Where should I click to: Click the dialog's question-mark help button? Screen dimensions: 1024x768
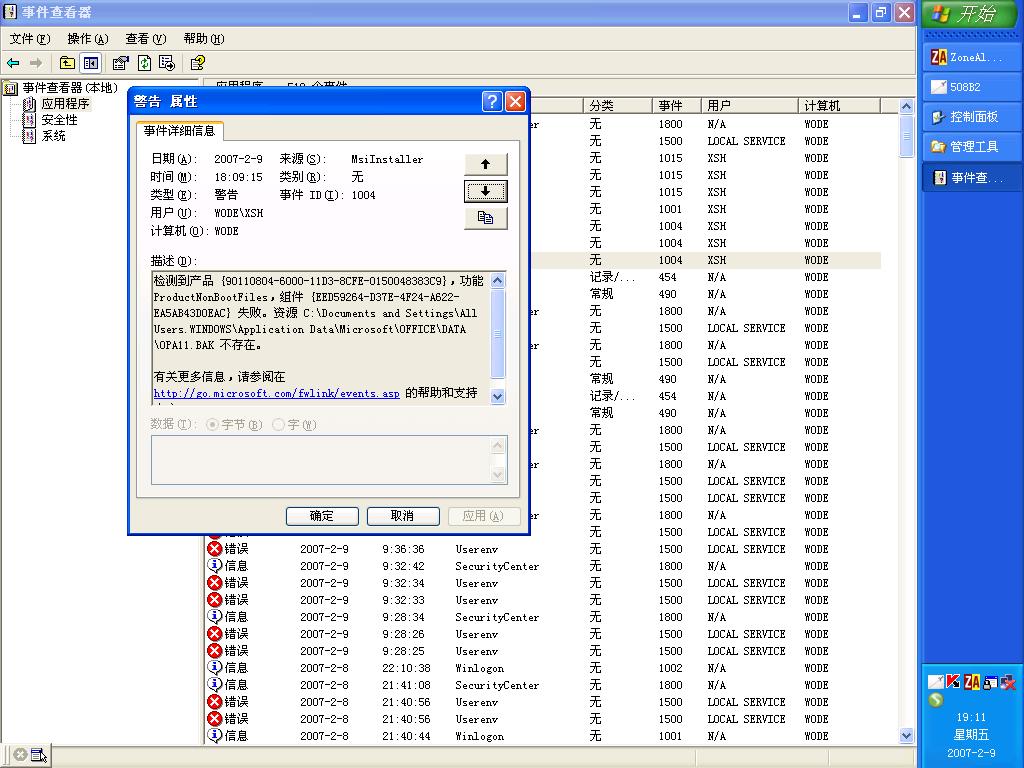(x=492, y=101)
